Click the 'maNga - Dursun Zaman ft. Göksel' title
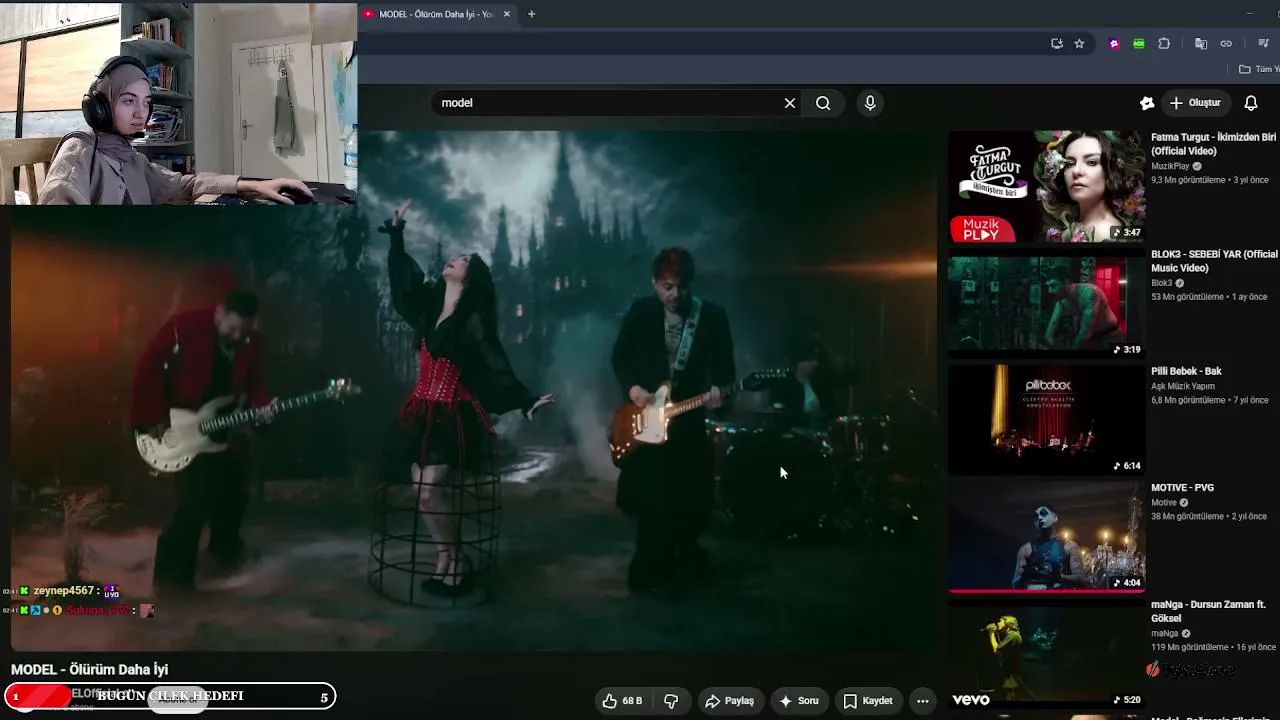 point(1208,611)
